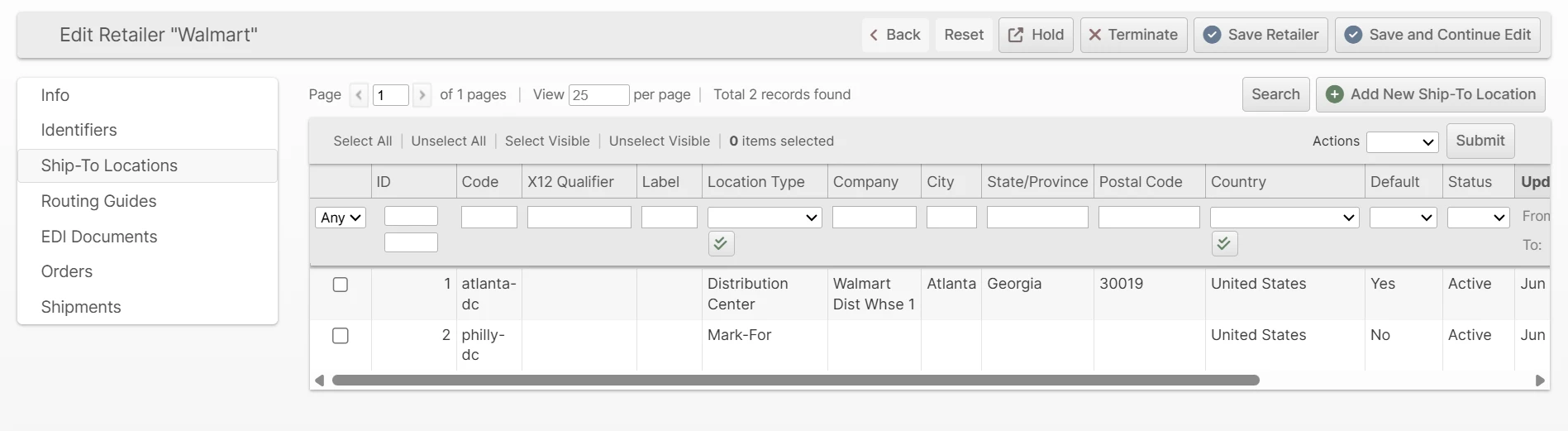Open the Orders tab
This screenshot has width=1568, height=431.
click(147, 271)
